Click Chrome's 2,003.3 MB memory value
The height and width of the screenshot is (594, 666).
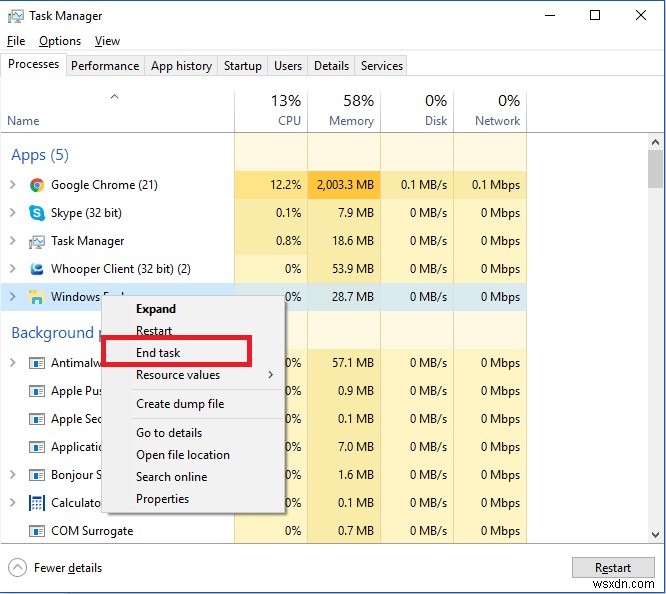[345, 185]
